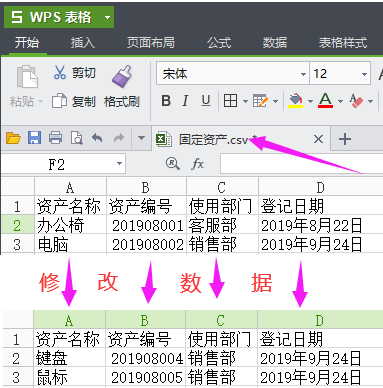Click the zoom magnifier icon in formula bar
The image size is (383, 388).
(x=173, y=164)
